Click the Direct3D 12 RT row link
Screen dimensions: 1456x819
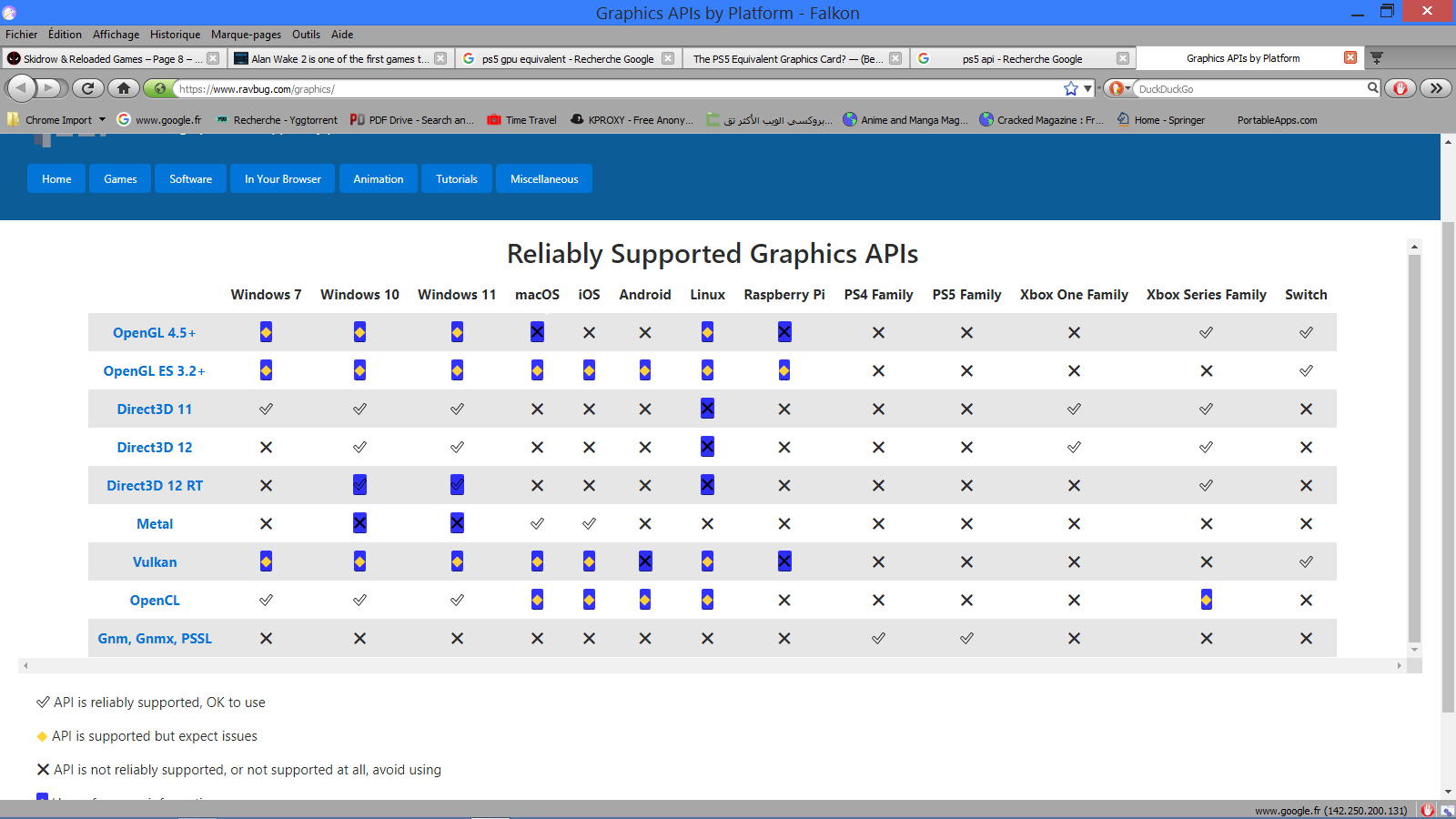(155, 486)
